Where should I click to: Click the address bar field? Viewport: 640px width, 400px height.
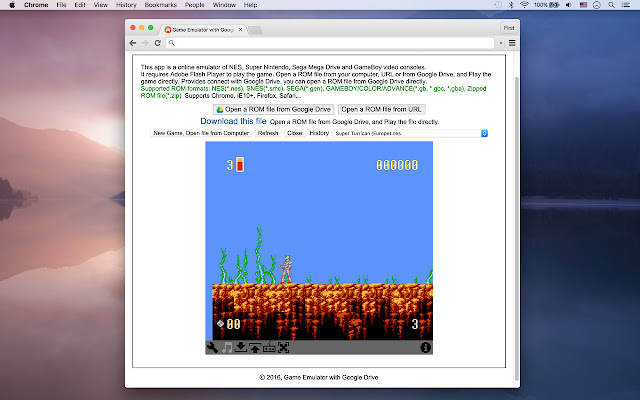point(330,43)
